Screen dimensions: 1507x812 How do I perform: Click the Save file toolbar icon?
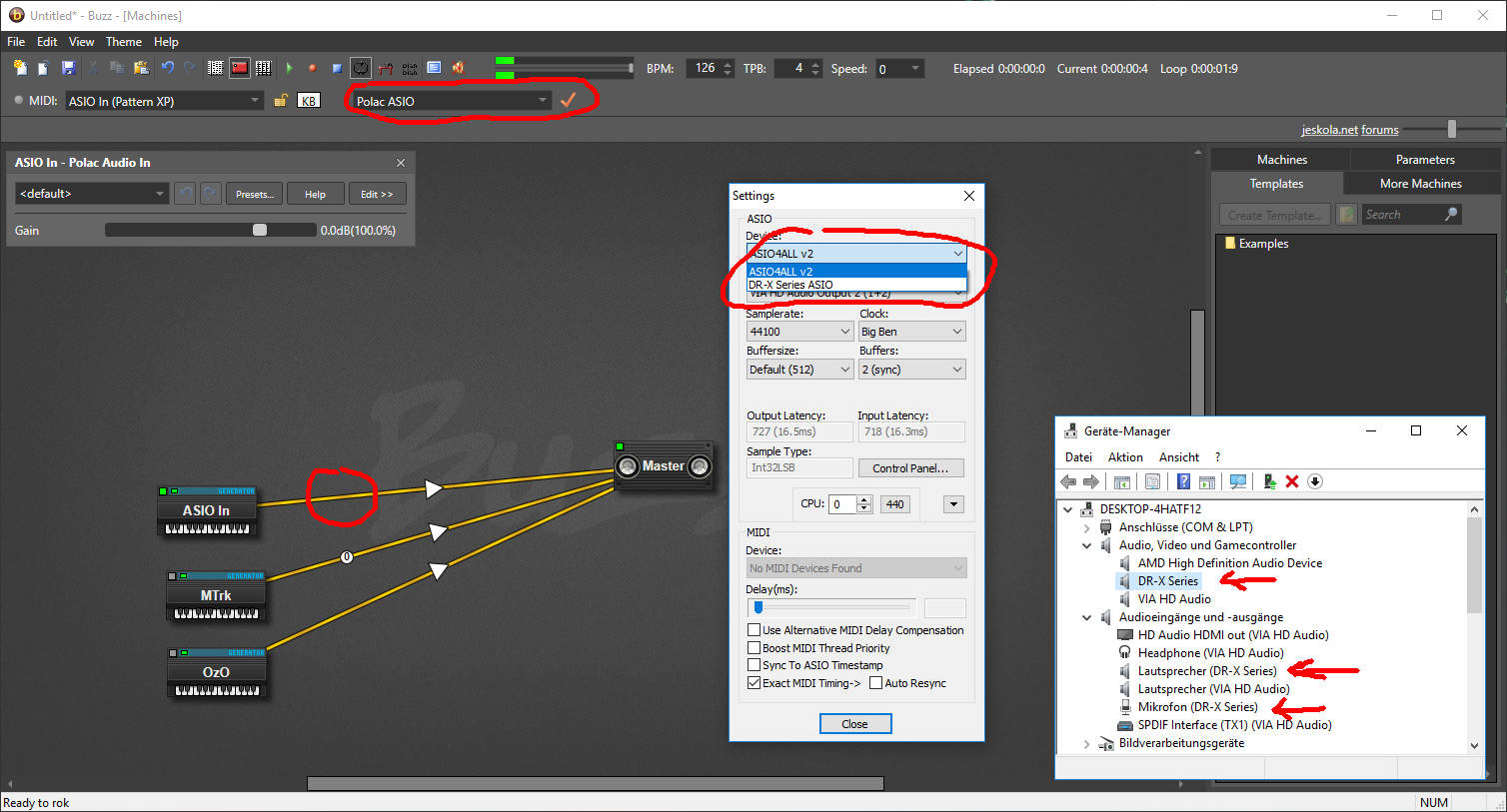point(68,68)
